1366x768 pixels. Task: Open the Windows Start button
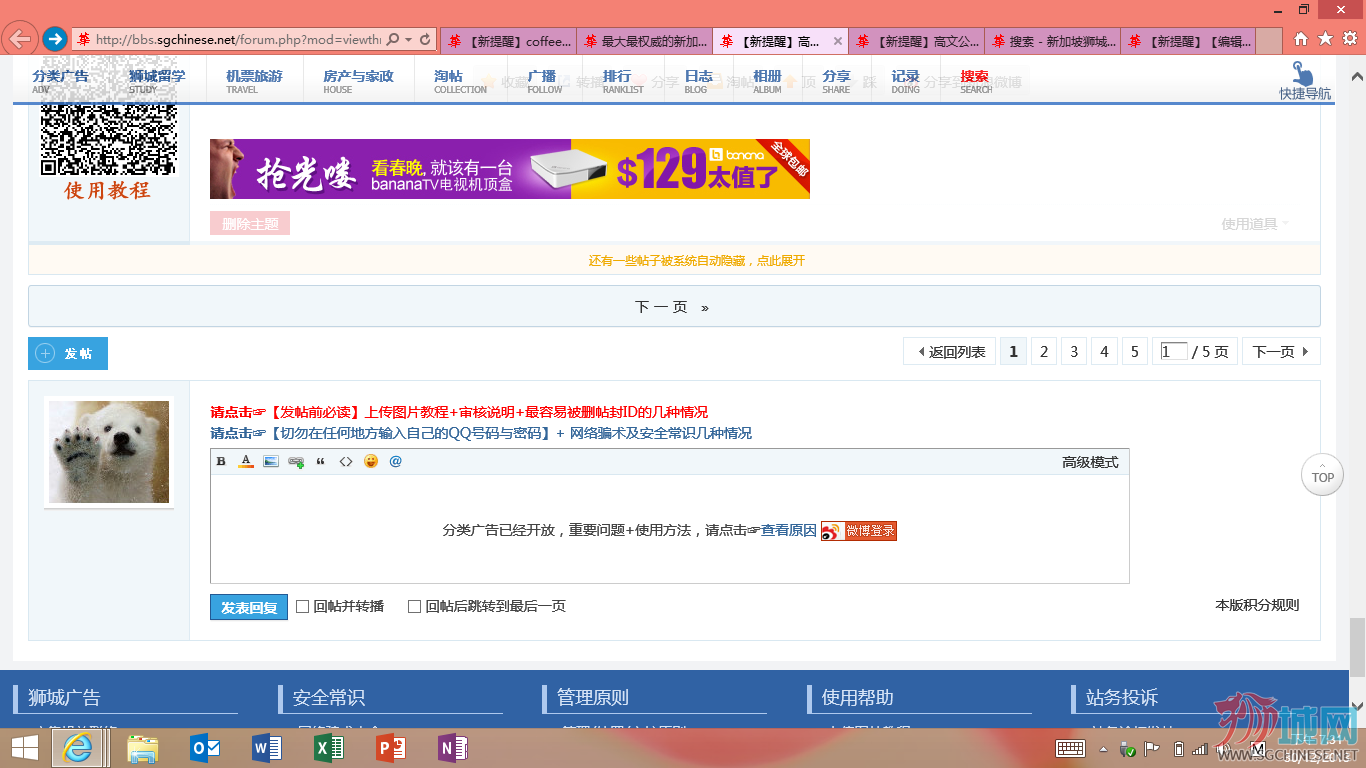pos(24,748)
